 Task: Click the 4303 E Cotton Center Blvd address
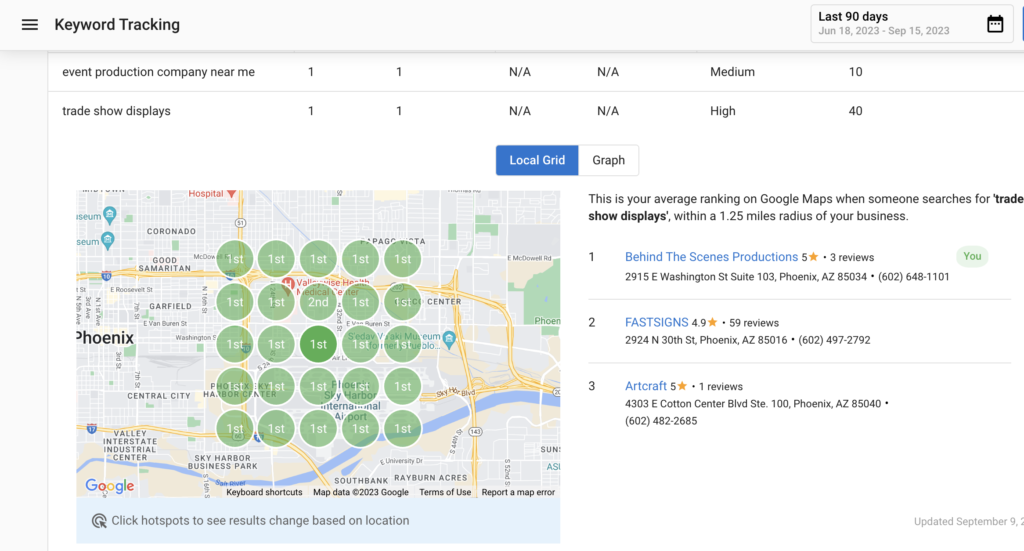click(753, 404)
